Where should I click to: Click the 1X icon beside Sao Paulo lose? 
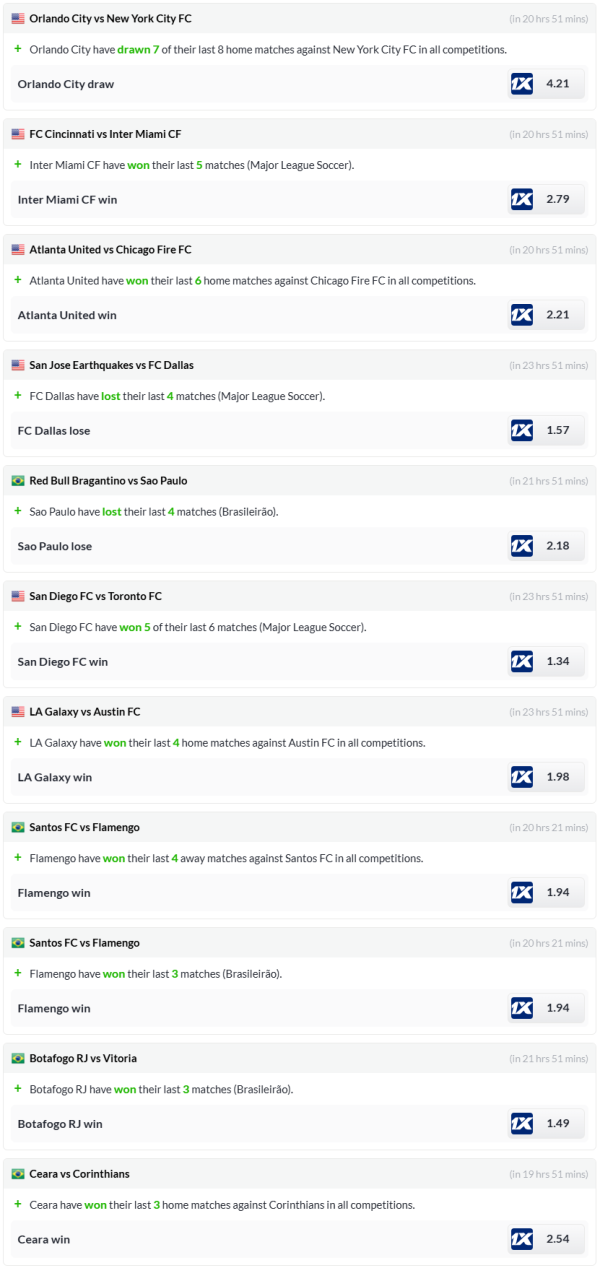pos(522,546)
